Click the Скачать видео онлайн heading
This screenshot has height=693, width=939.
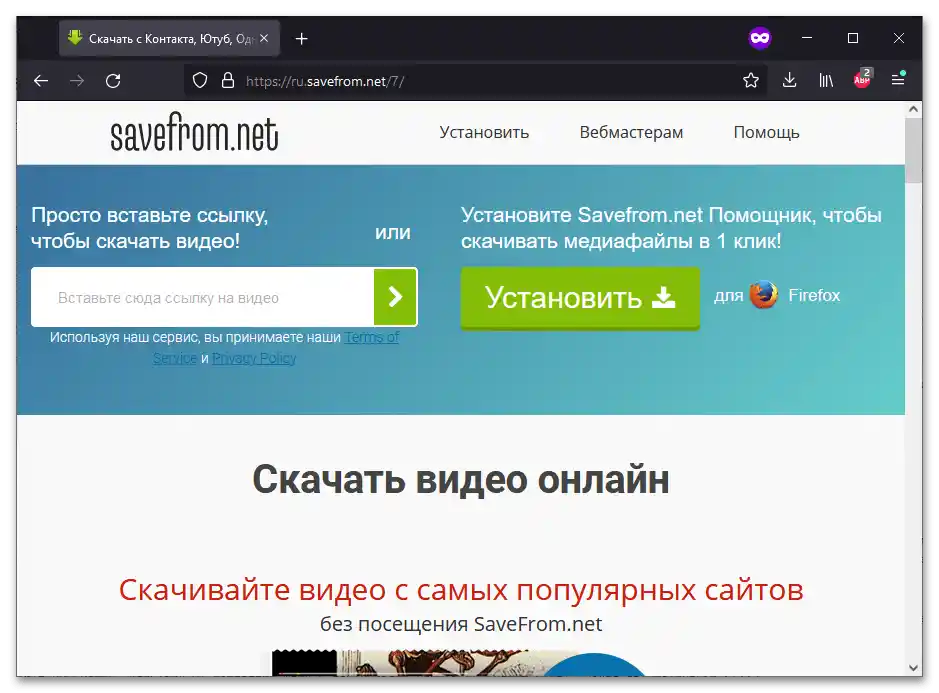pos(461,480)
